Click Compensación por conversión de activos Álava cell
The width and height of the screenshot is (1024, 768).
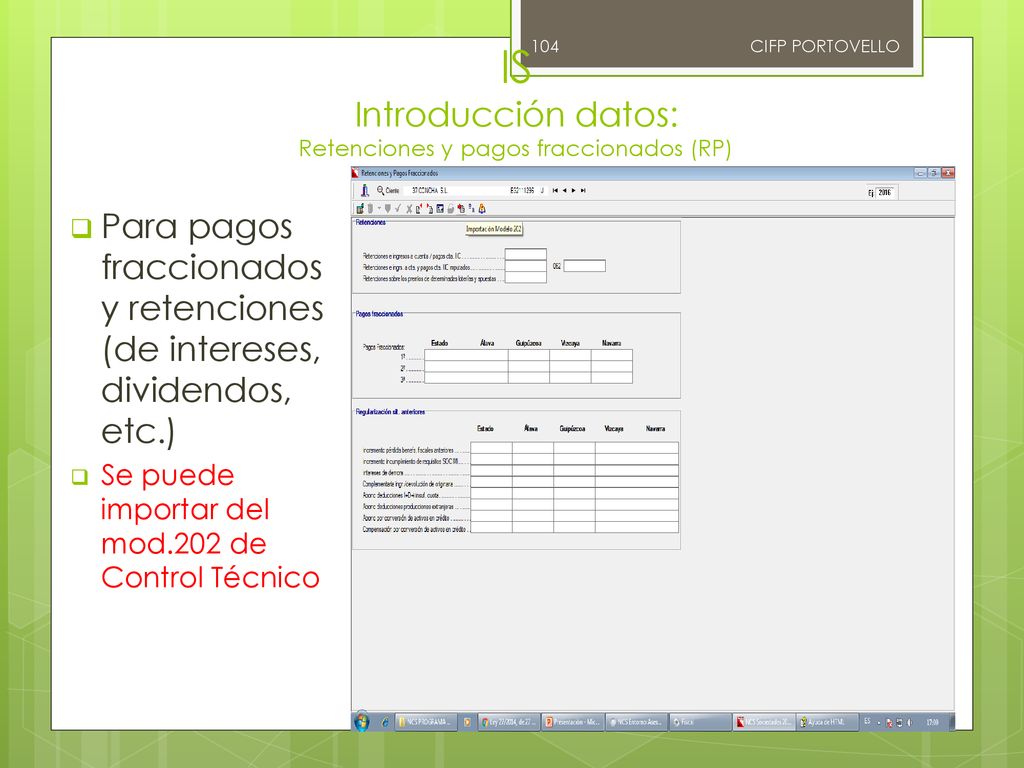(x=533, y=528)
